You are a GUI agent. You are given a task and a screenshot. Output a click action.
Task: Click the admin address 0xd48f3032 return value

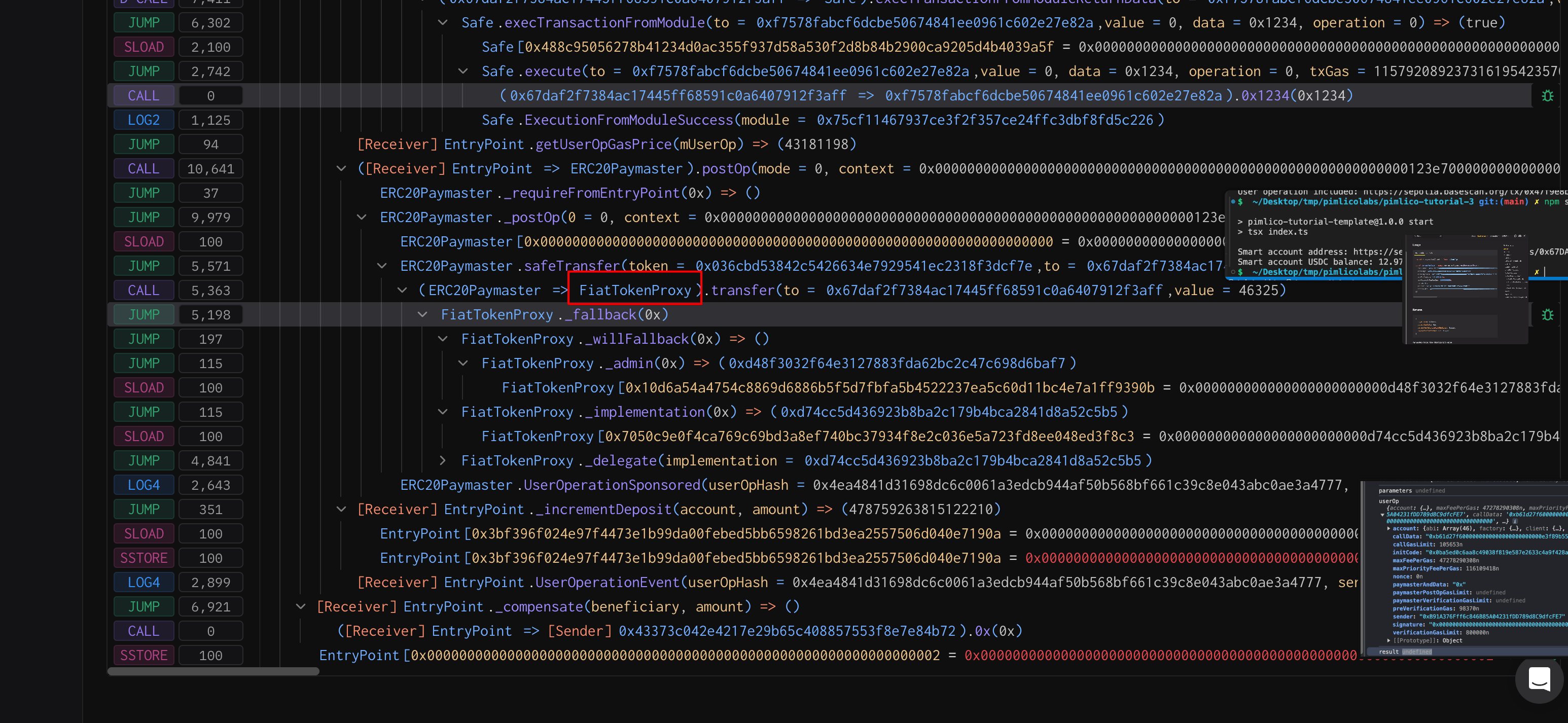[897, 364]
